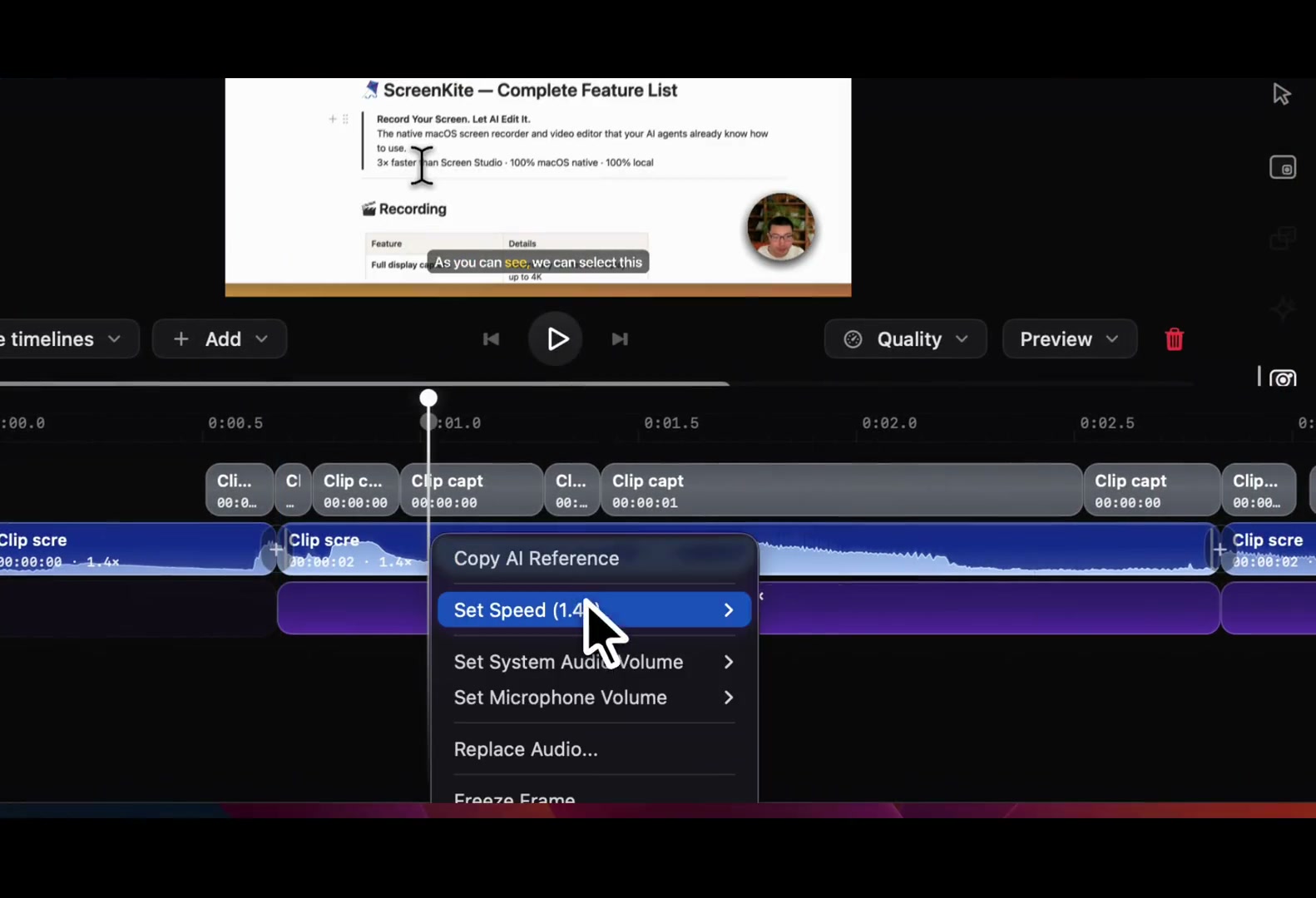
Task: Choose Copy AI Reference from context menu
Action: click(x=594, y=559)
